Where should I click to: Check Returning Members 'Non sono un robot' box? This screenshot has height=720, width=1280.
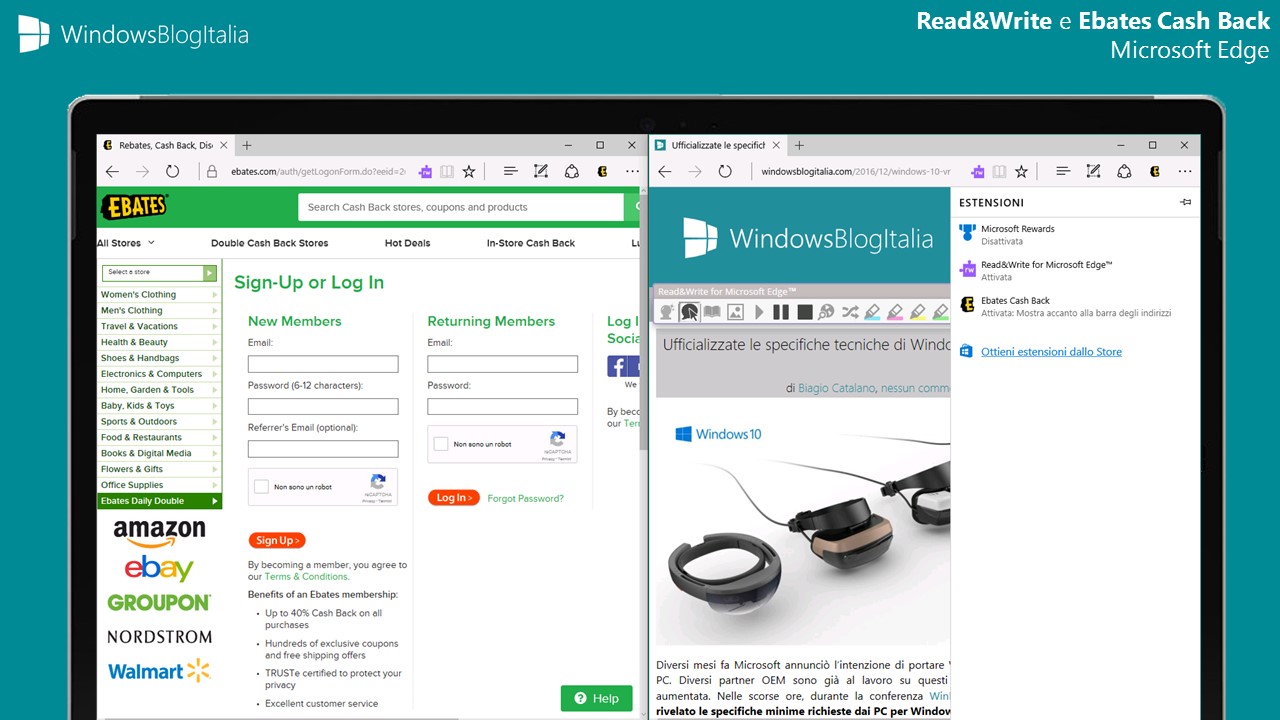(x=440, y=444)
